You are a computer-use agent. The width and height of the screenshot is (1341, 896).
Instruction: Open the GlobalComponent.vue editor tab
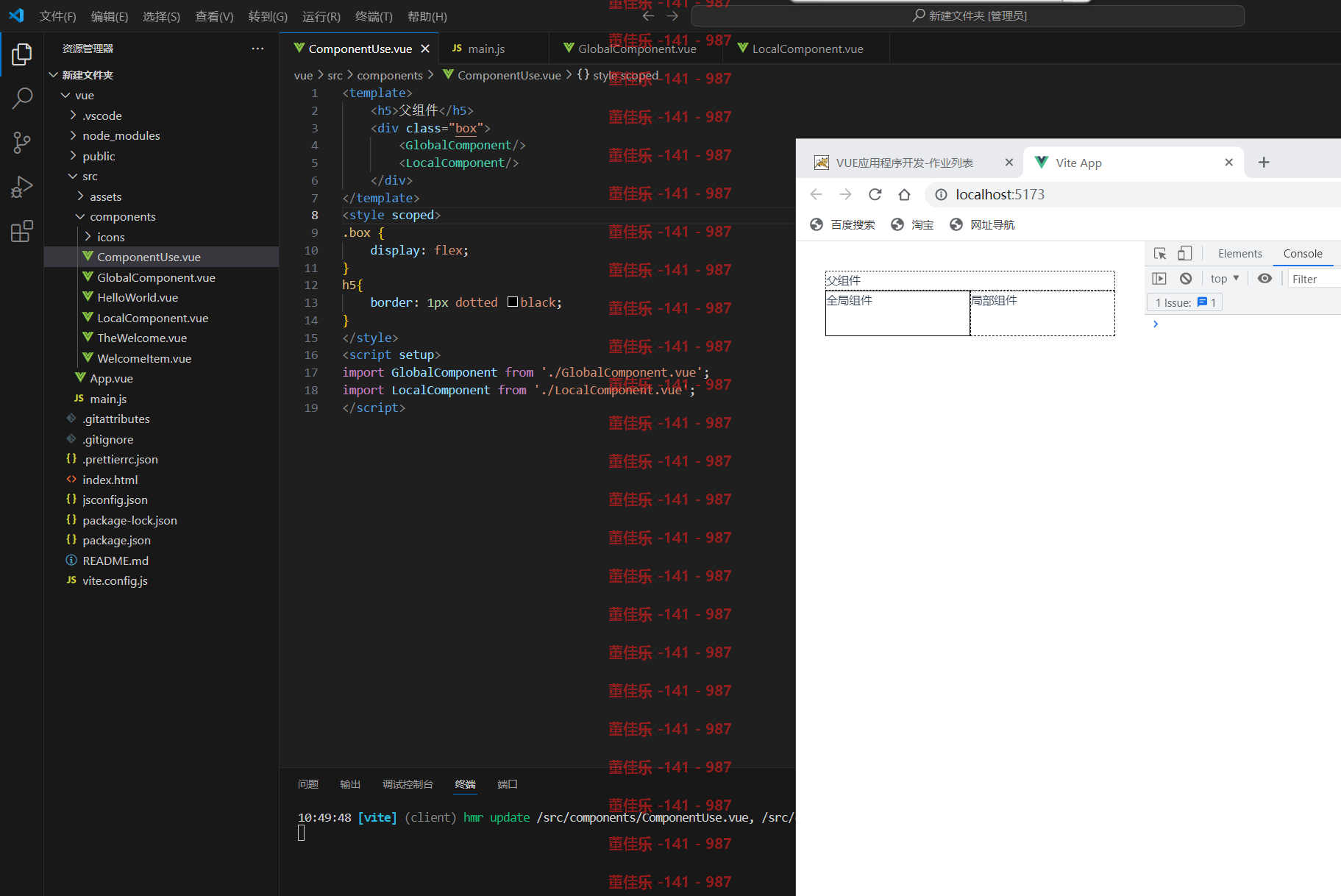637,49
